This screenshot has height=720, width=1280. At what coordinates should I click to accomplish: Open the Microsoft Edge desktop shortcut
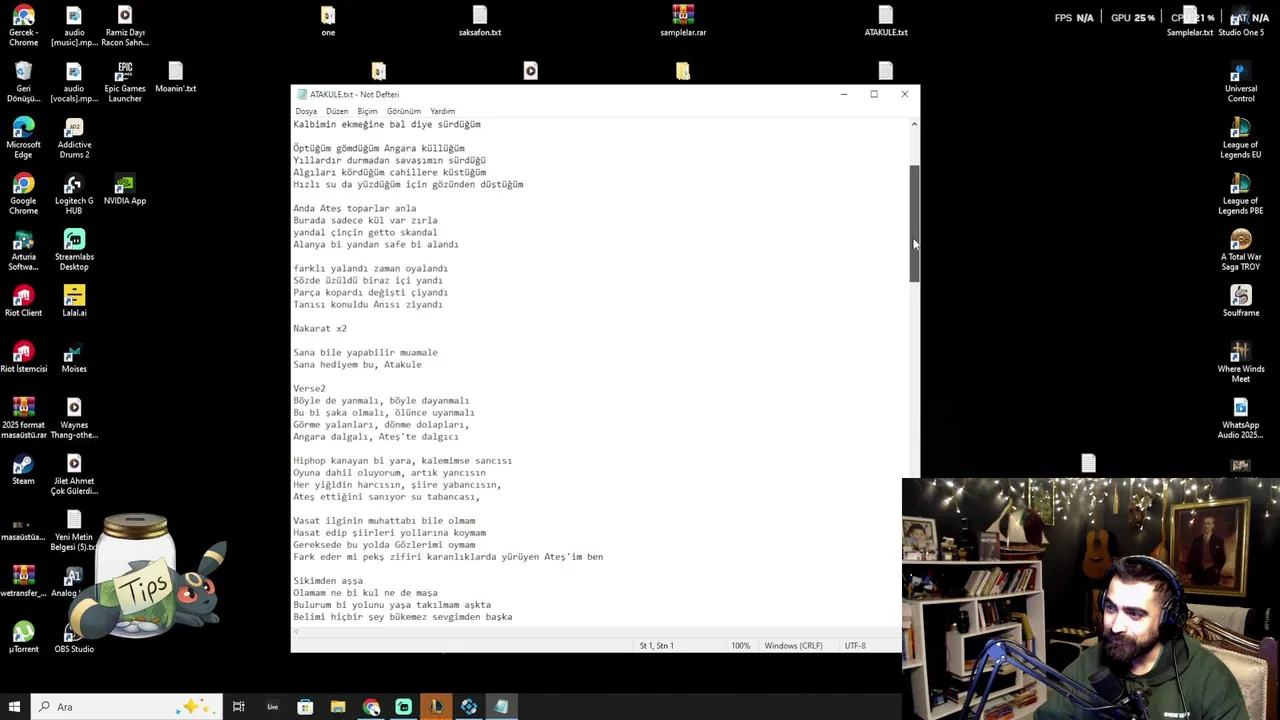coord(23,138)
